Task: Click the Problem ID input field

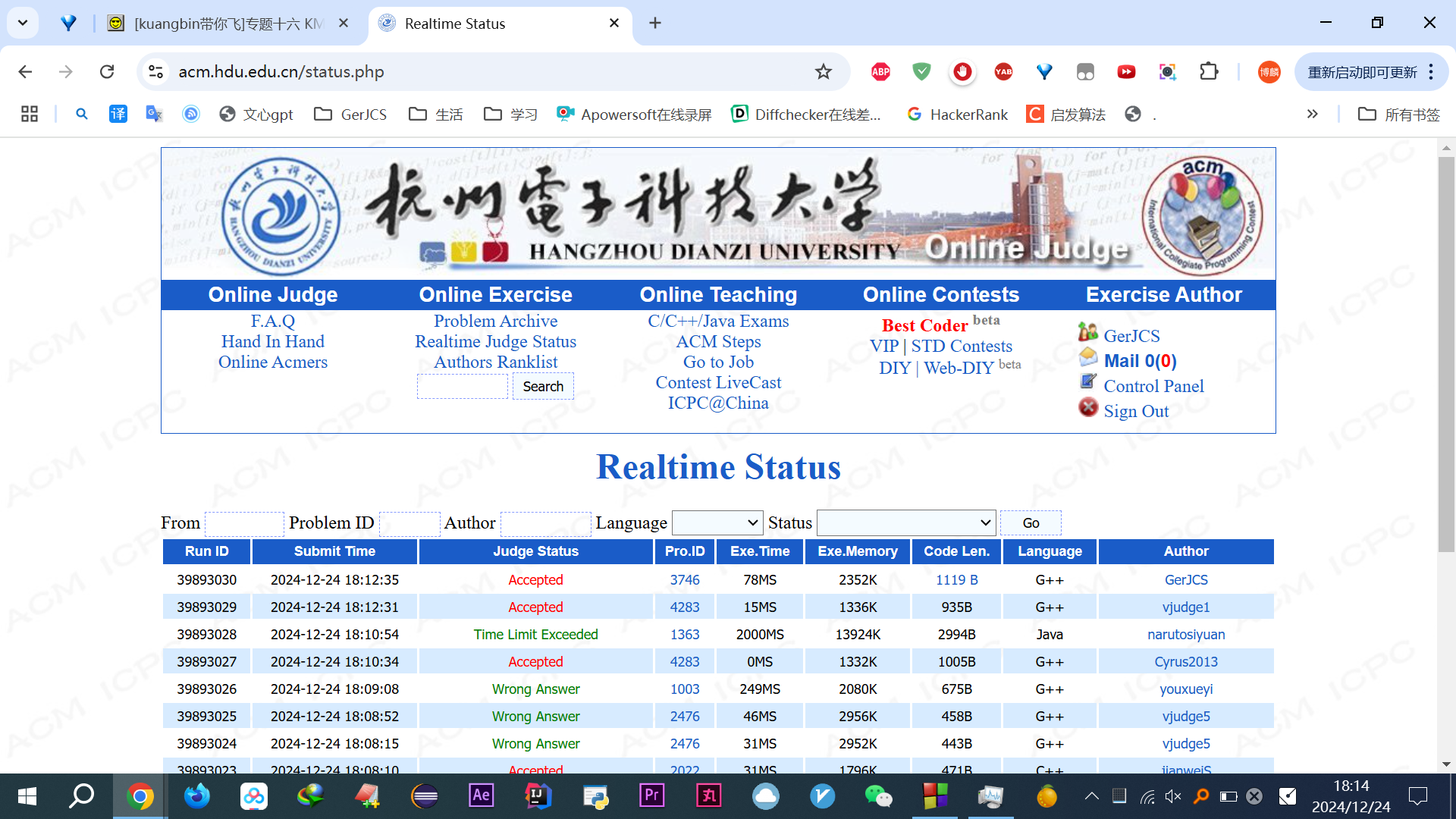Action: [x=409, y=523]
